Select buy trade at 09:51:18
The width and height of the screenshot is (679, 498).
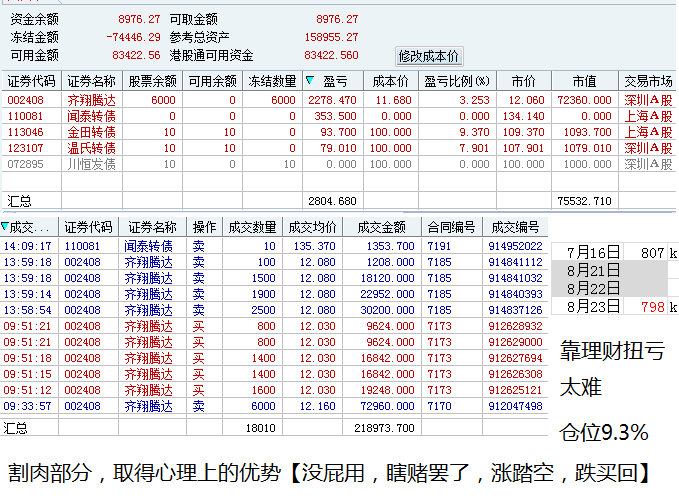coord(274,358)
